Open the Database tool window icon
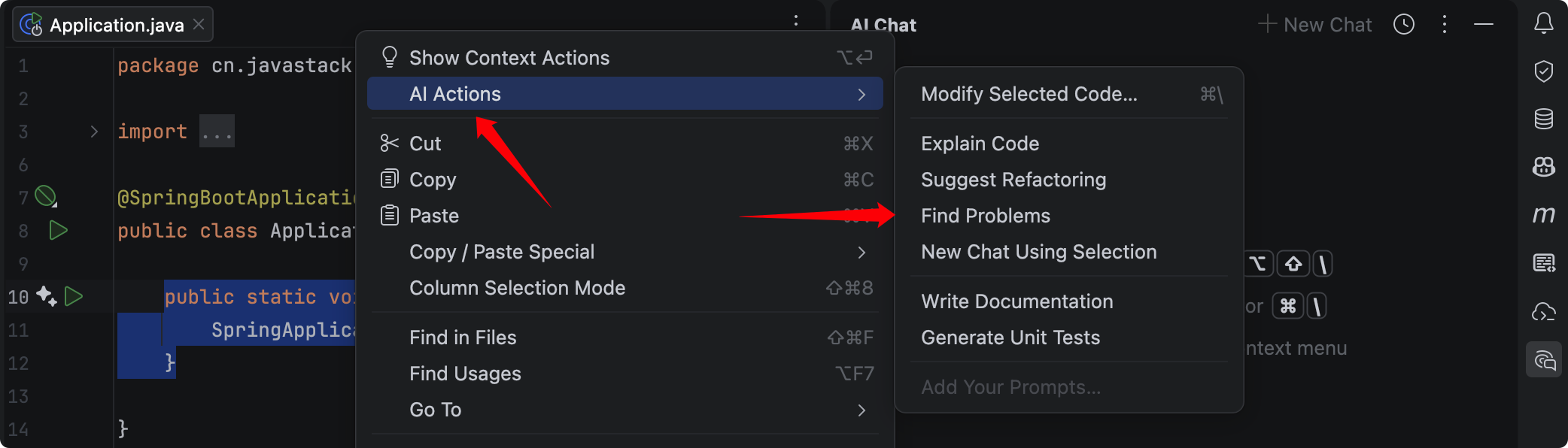The width and height of the screenshot is (1568, 448). pos(1543,119)
